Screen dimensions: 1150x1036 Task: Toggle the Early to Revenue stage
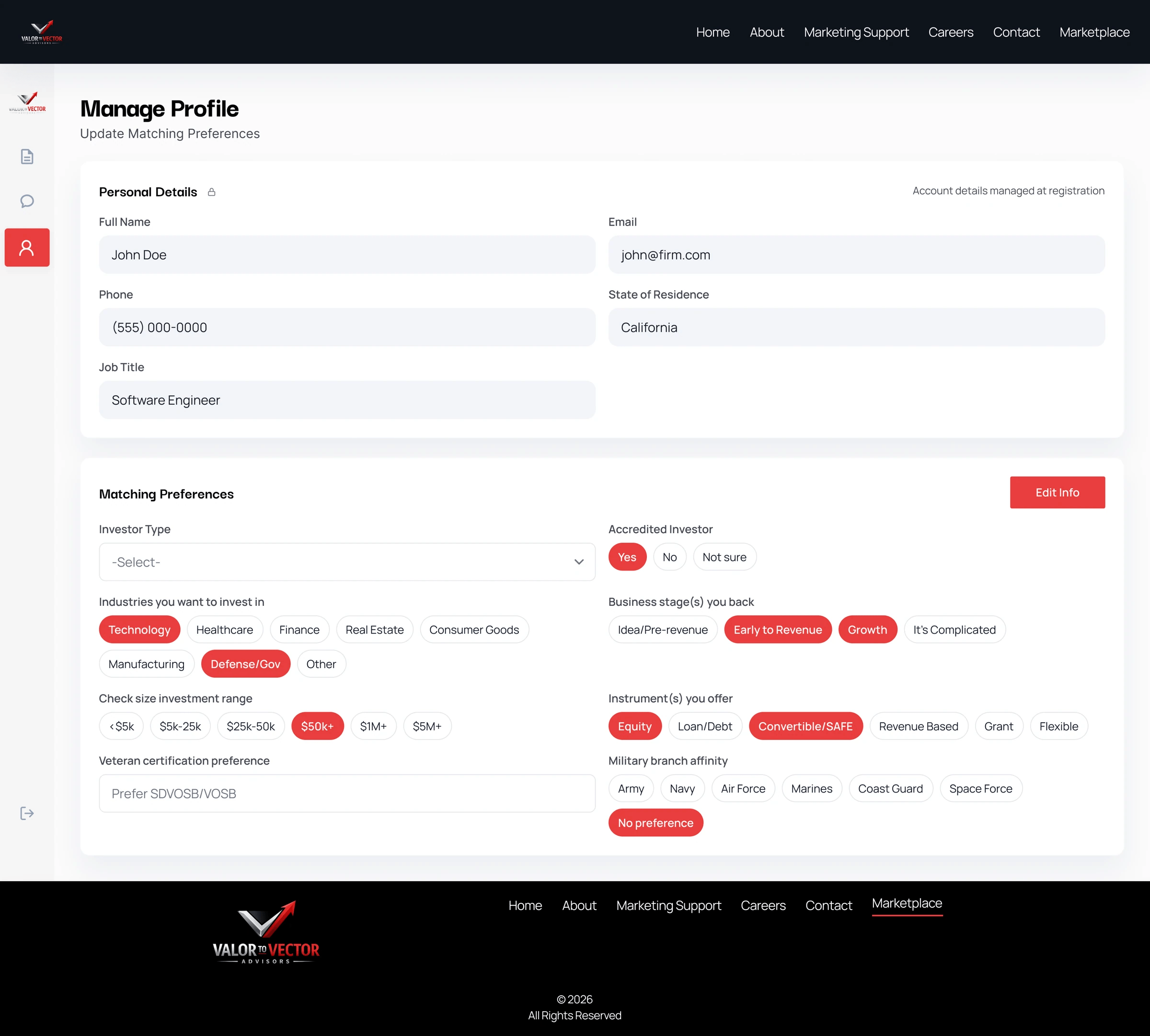778,629
